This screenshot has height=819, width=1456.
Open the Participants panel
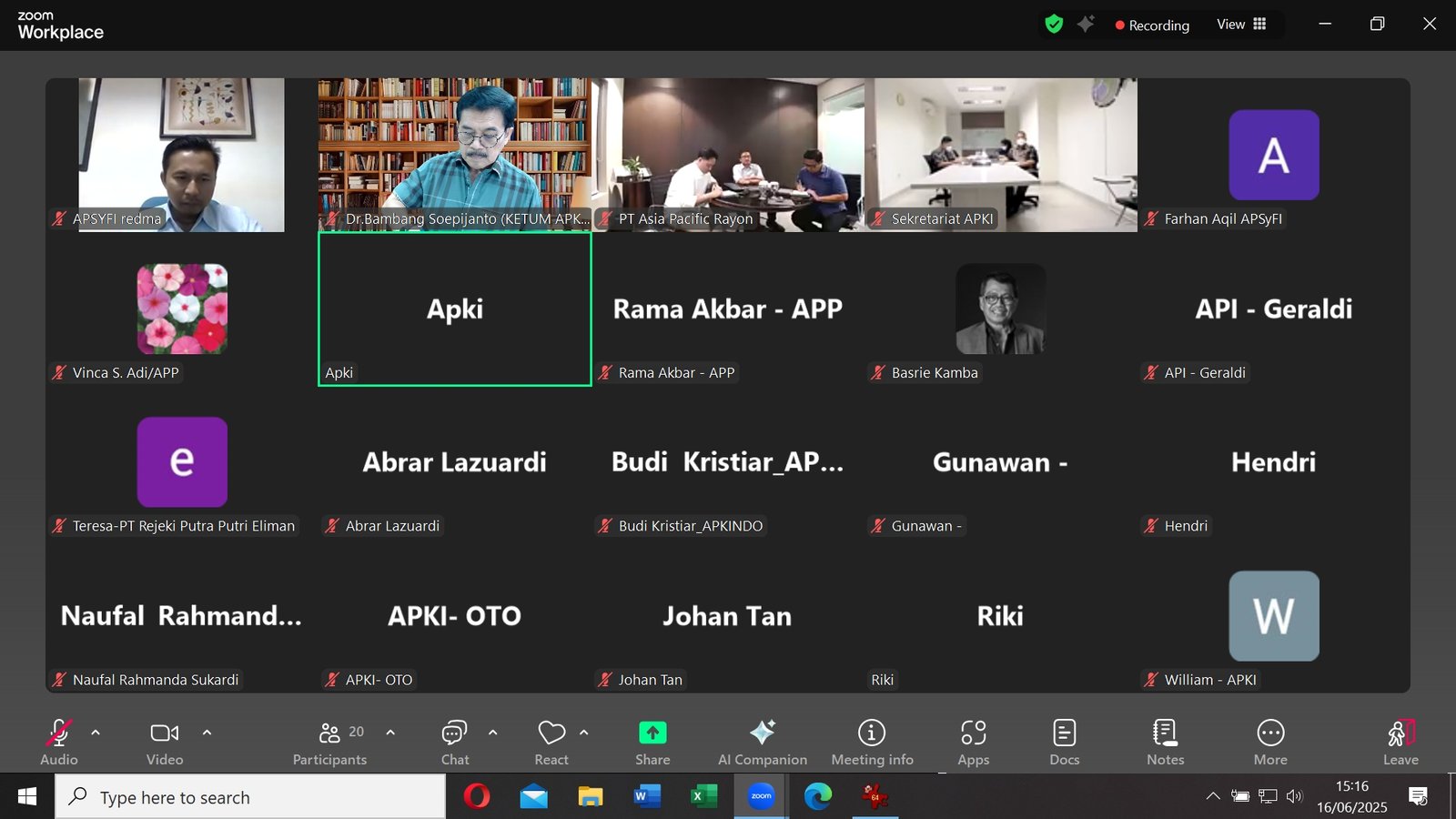(330, 742)
